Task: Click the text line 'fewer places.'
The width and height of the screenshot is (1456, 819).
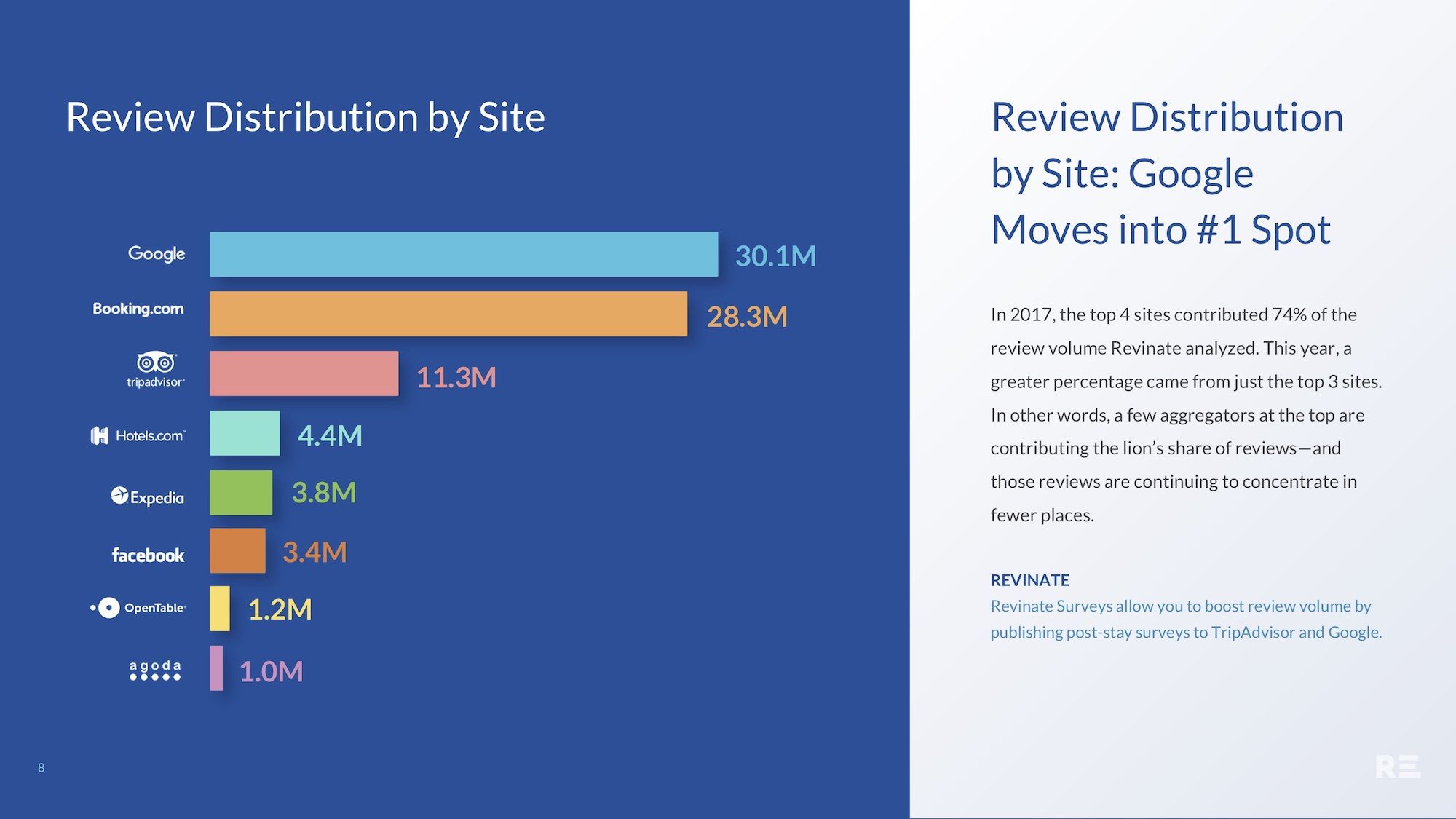Action: coord(1042,515)
